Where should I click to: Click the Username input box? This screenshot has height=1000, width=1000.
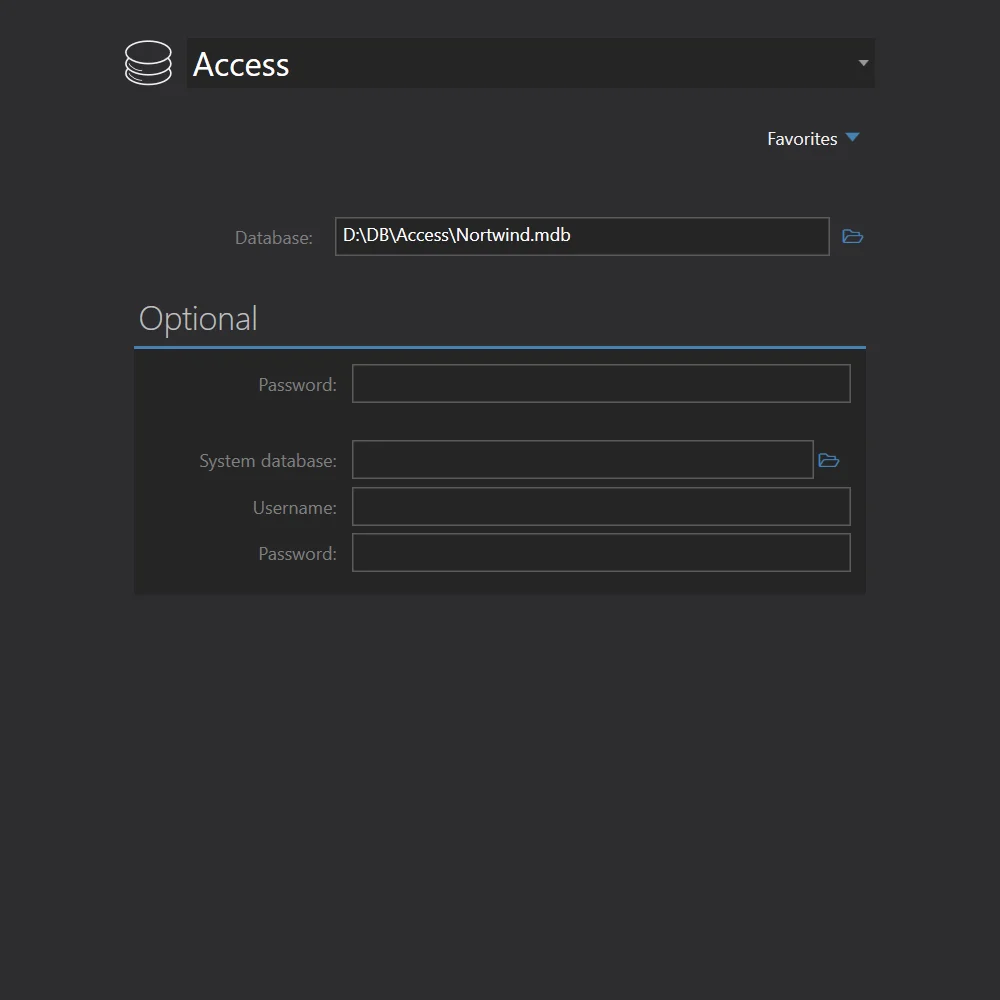(600, 506)
